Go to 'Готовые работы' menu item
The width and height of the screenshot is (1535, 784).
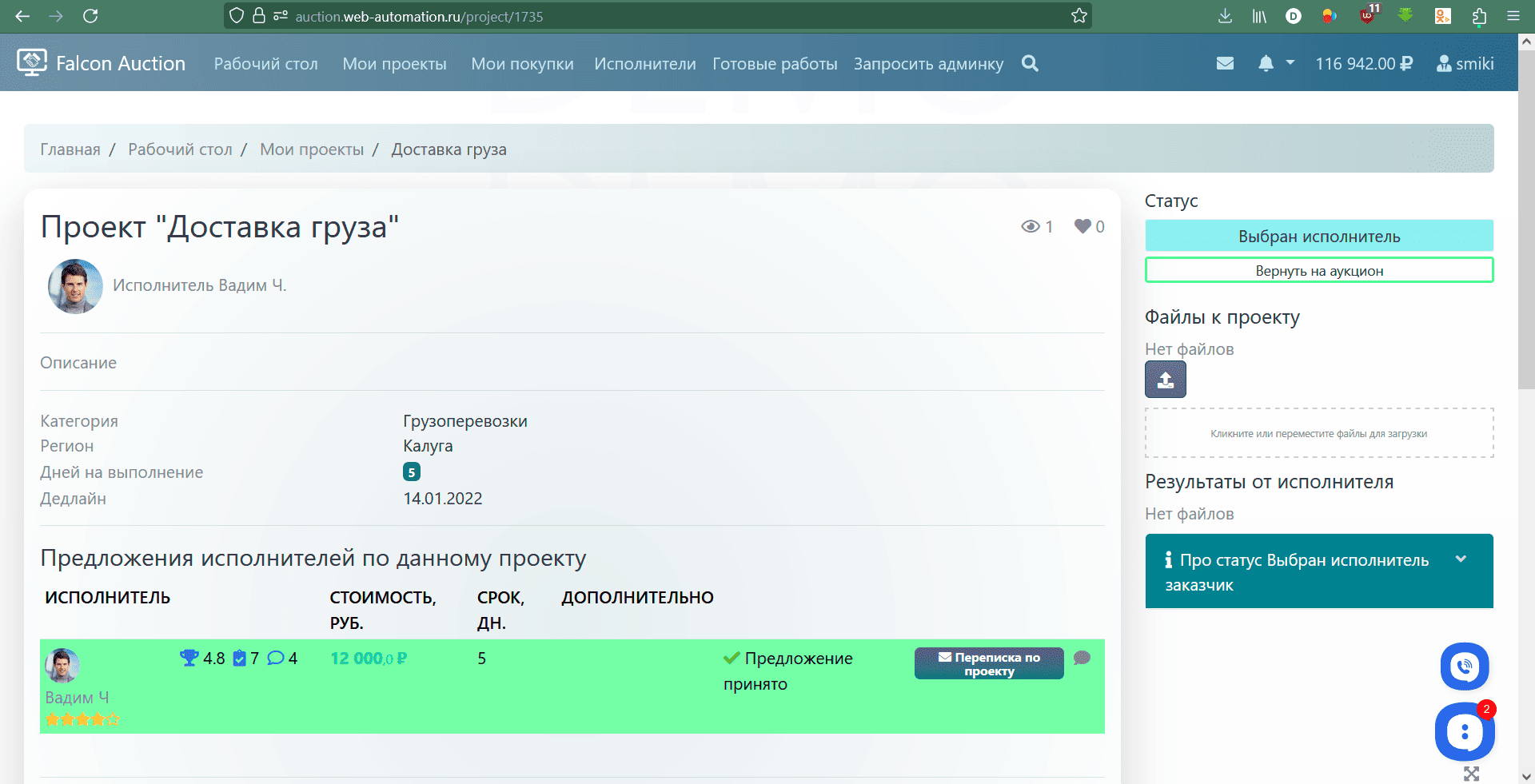click(774, 64)
